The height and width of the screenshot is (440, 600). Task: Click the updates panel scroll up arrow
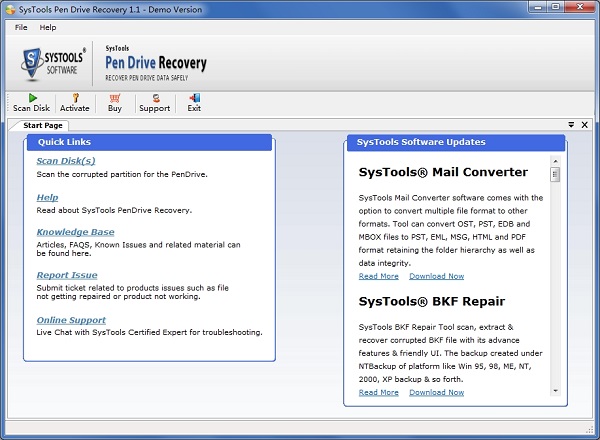pos(555,161)
